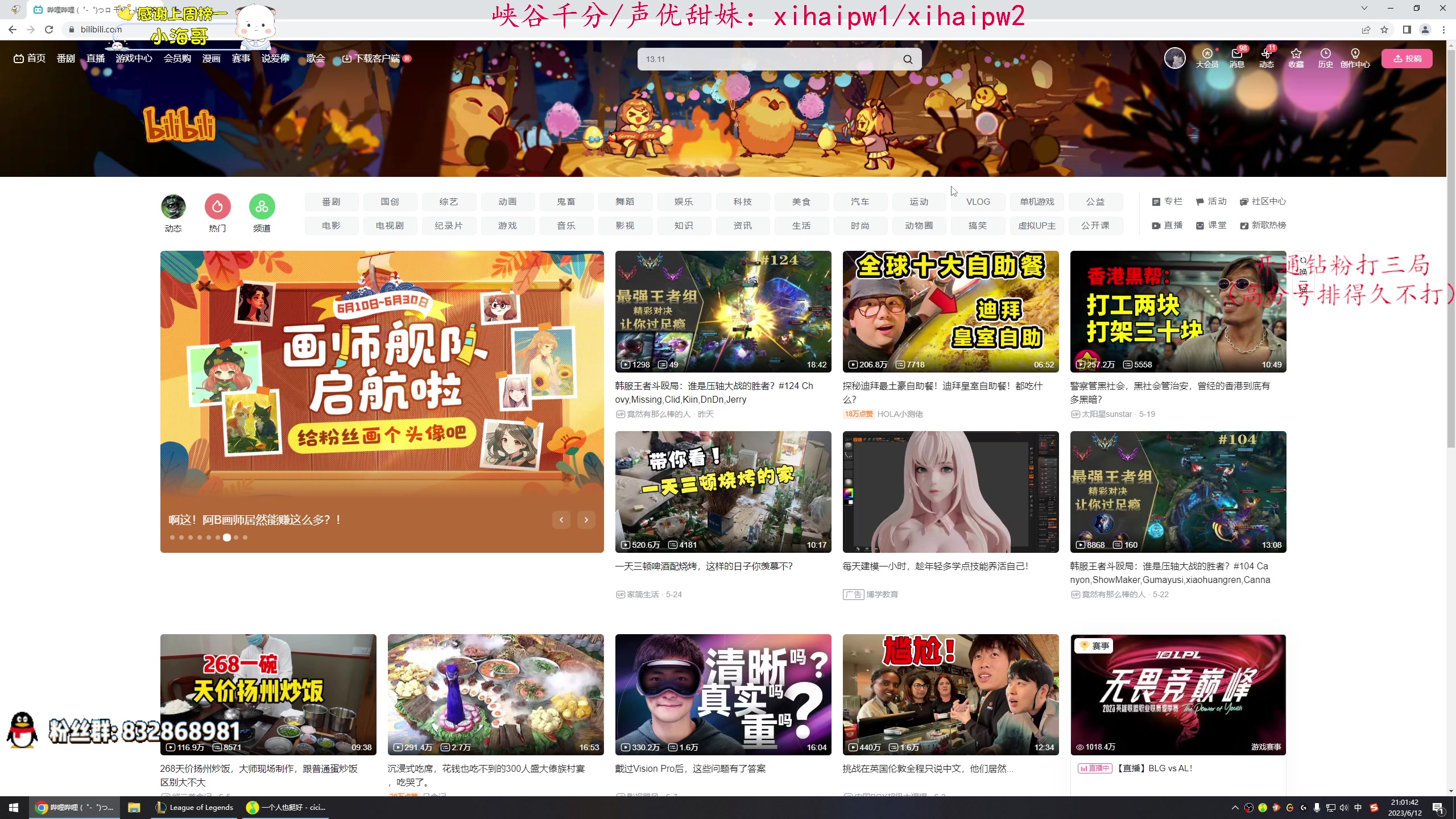Click the taskbar volume icon
This screenshot has width=1456, height=819.
click(x=1344, y=808)
